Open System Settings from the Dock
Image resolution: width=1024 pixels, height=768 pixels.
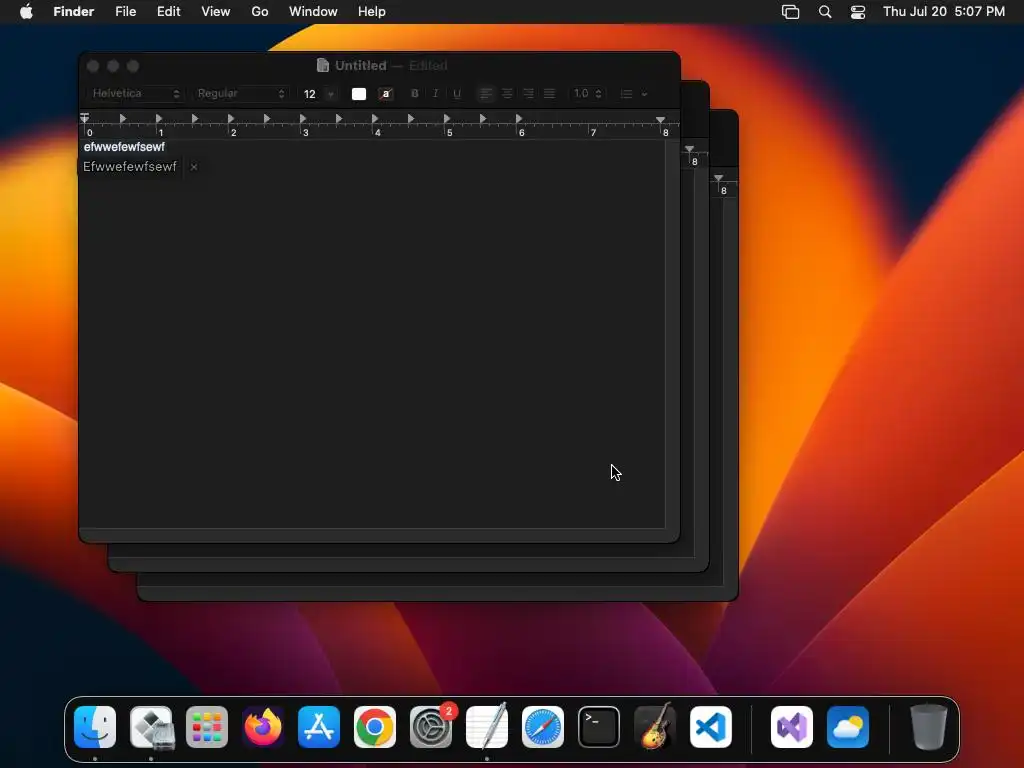[x=431, y=727]
